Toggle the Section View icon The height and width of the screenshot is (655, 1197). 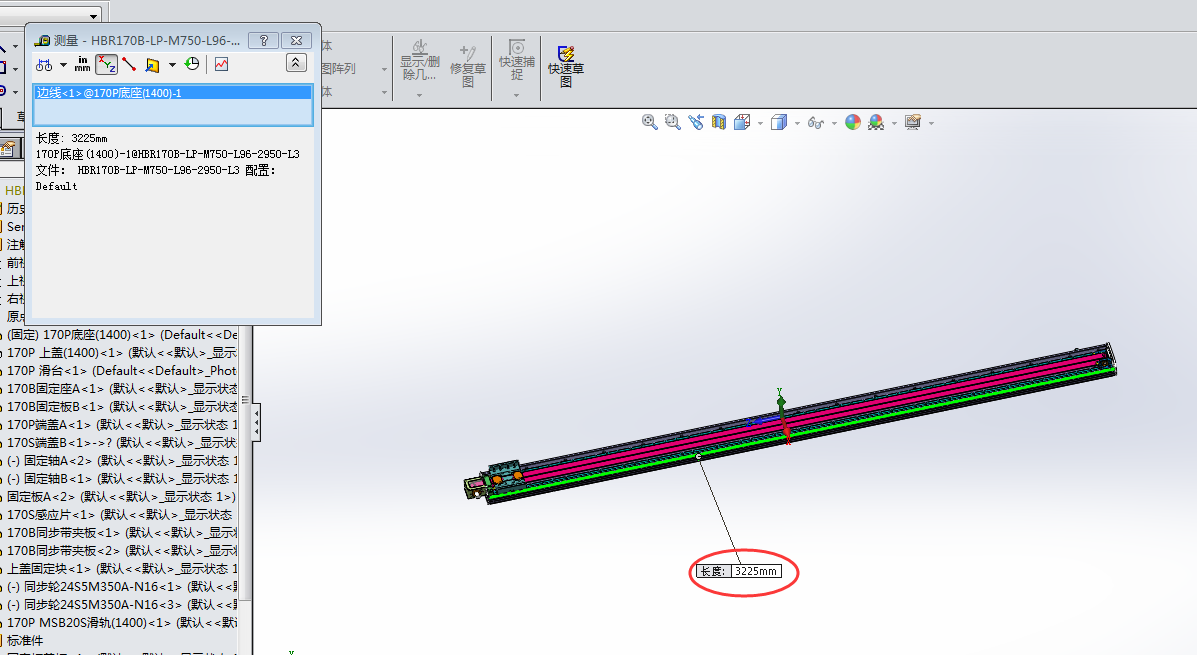[x=718, y=122]
